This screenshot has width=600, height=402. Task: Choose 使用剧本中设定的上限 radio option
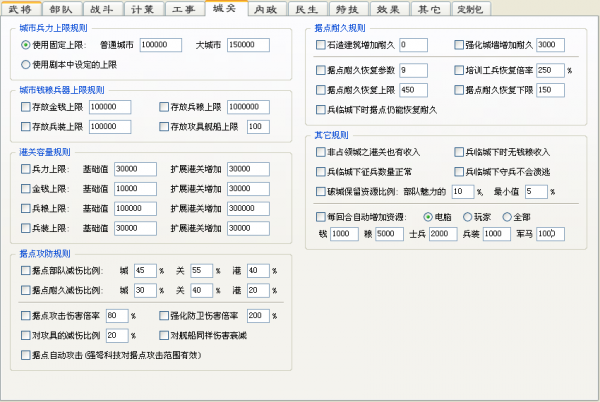pyautogui.click(x=26, y=64)
